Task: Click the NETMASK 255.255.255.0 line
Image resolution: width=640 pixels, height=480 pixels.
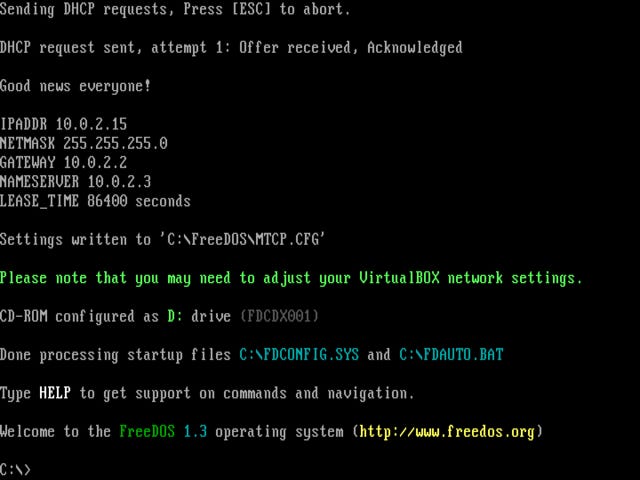Action: [84, 143]
